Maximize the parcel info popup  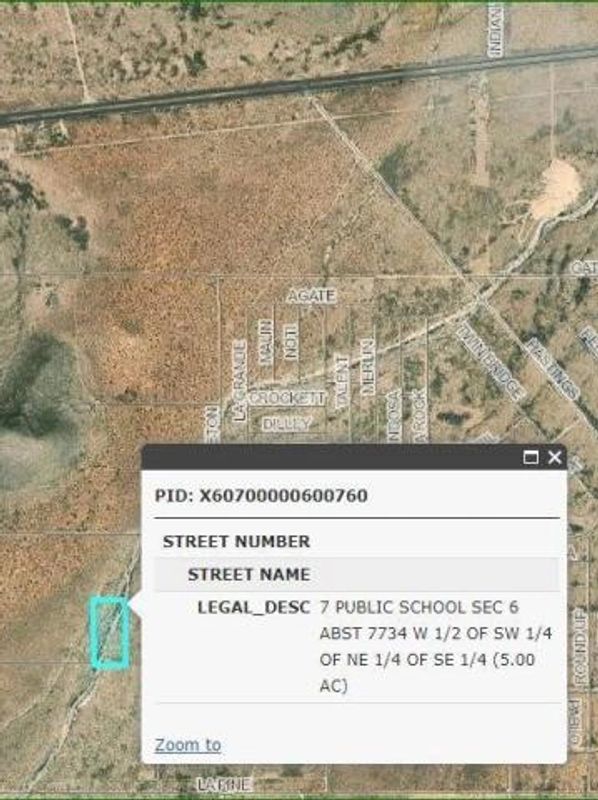531,457
